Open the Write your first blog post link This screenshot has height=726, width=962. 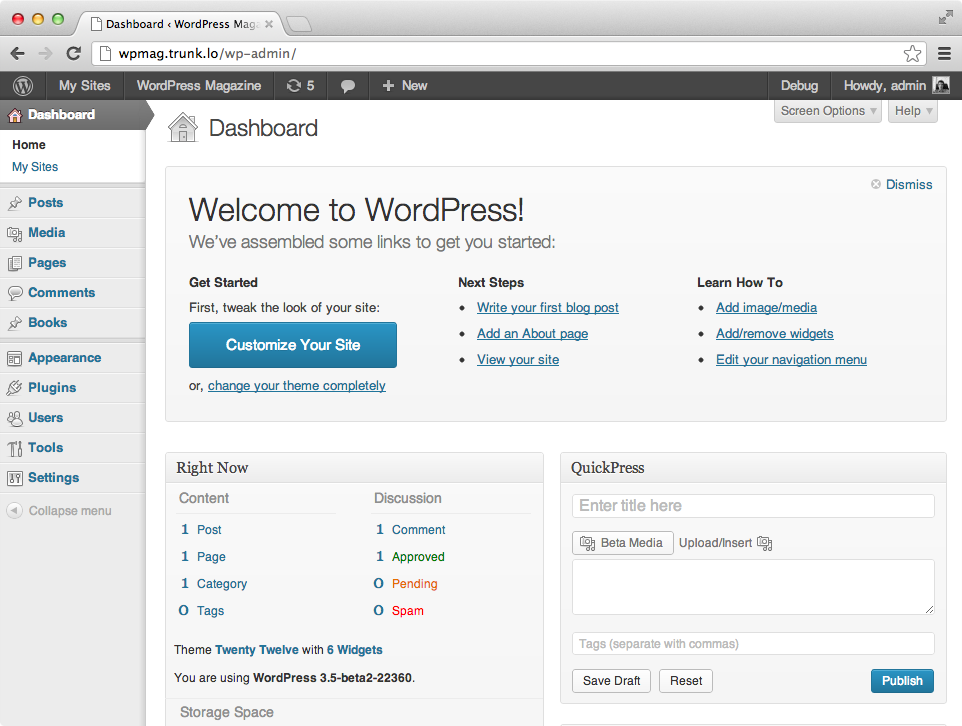coord(547,308)
